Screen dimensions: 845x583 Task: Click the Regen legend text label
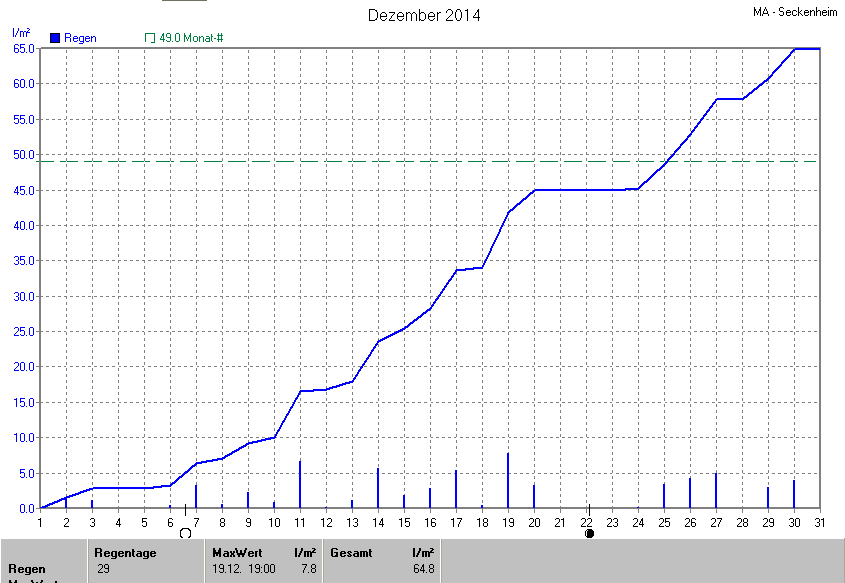pos(80,38)
